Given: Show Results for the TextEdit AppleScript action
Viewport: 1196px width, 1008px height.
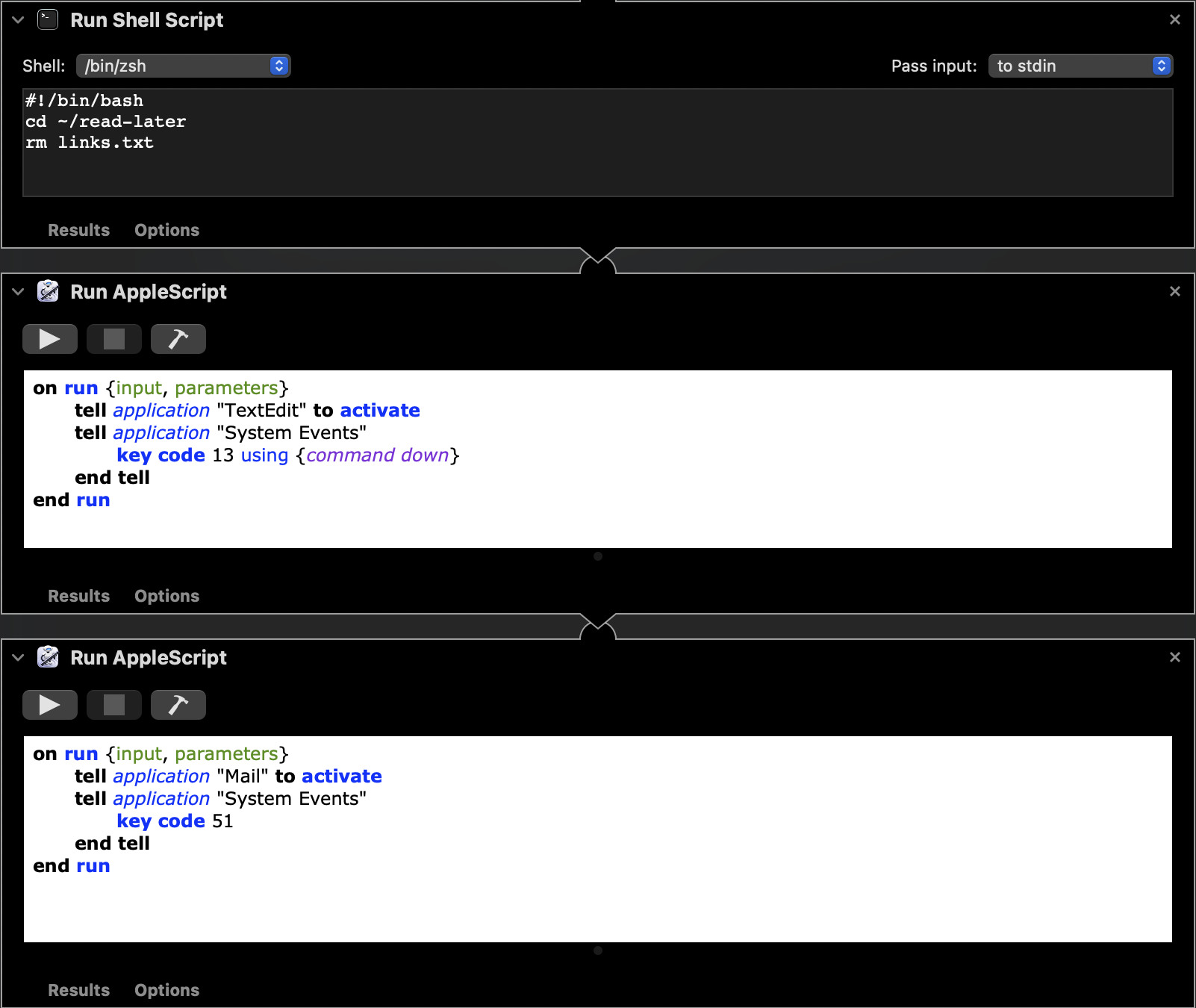Looking at the screenshot, I should 78,596.
